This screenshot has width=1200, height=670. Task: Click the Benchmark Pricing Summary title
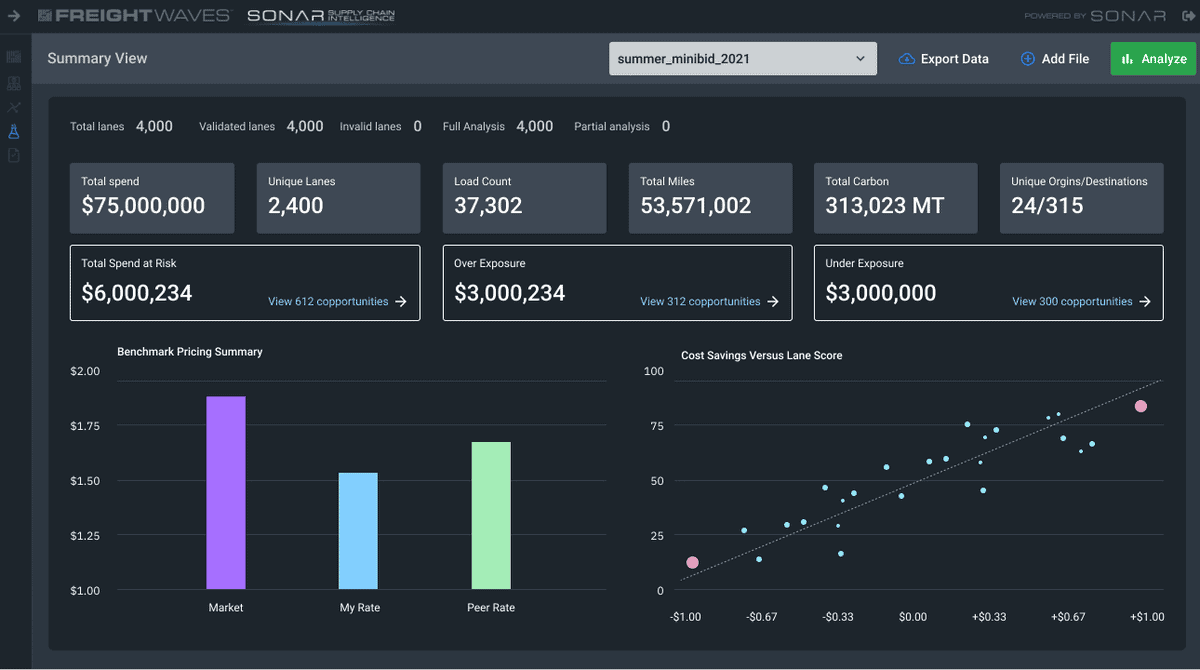[x=190, y=352]
